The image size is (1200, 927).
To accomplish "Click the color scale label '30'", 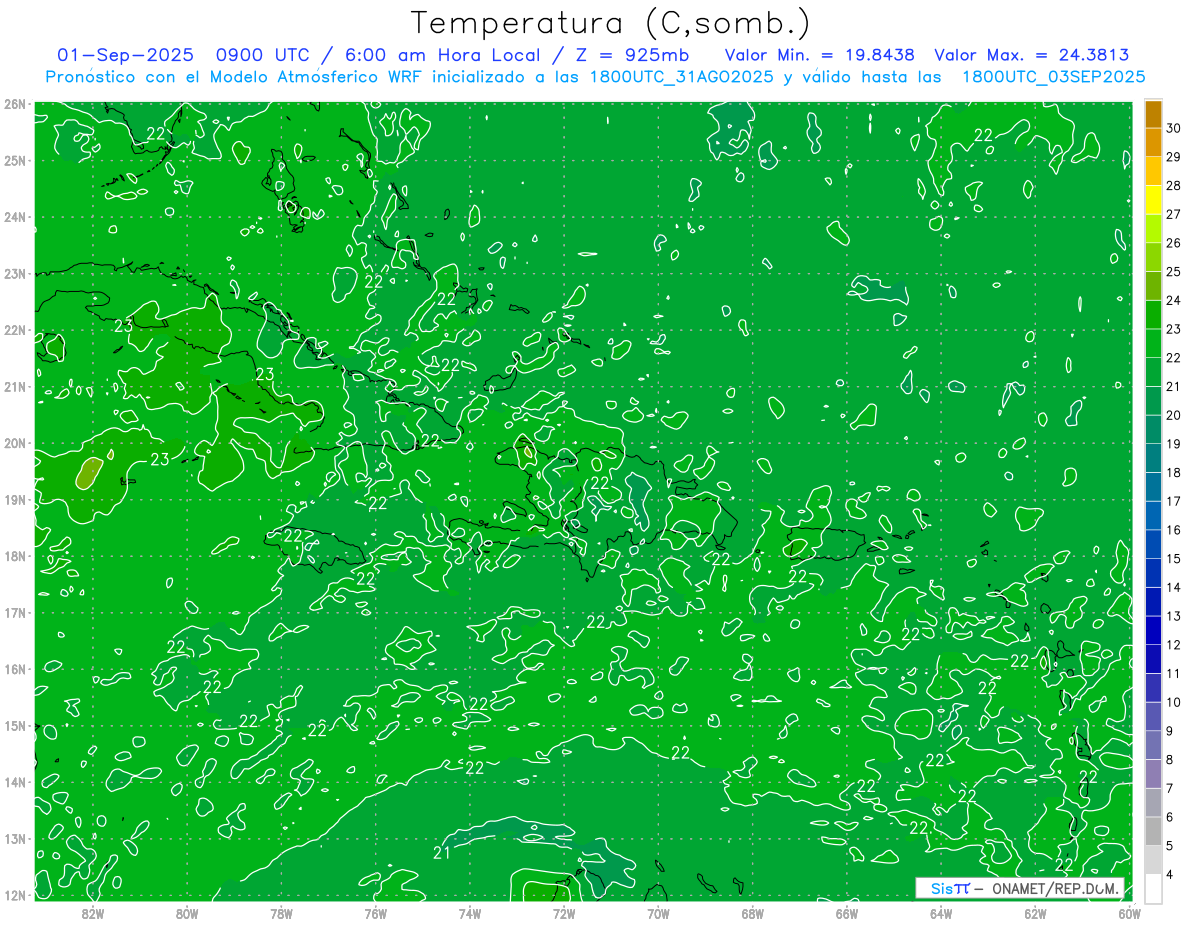I will (x=1173, y=128).
